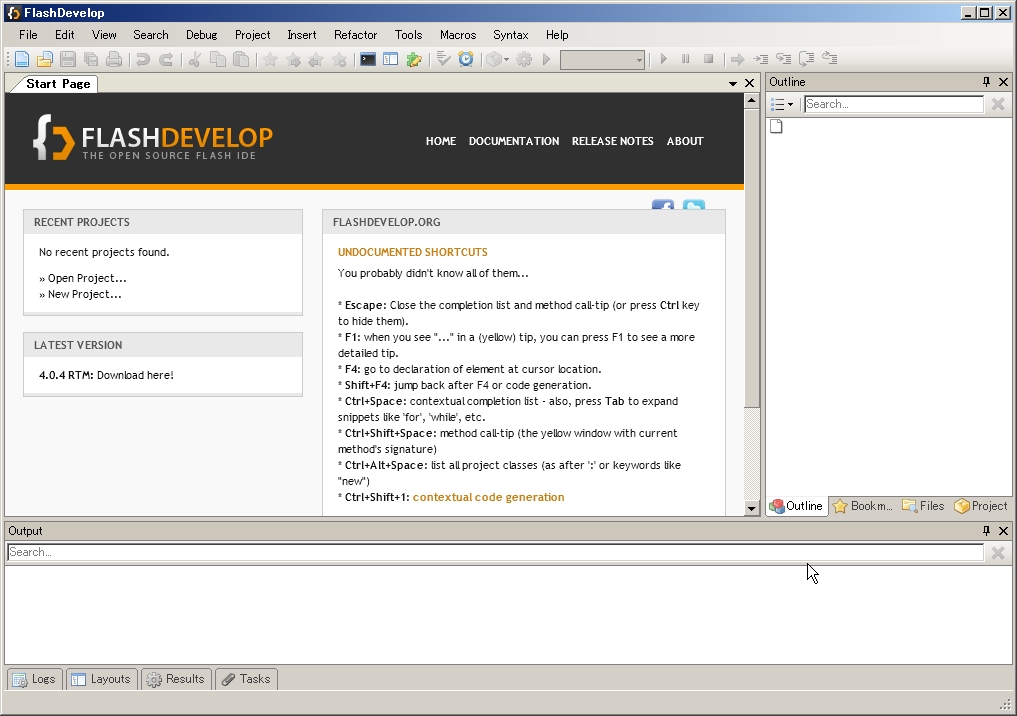Click the Print toolbar icon

[114, 60]
